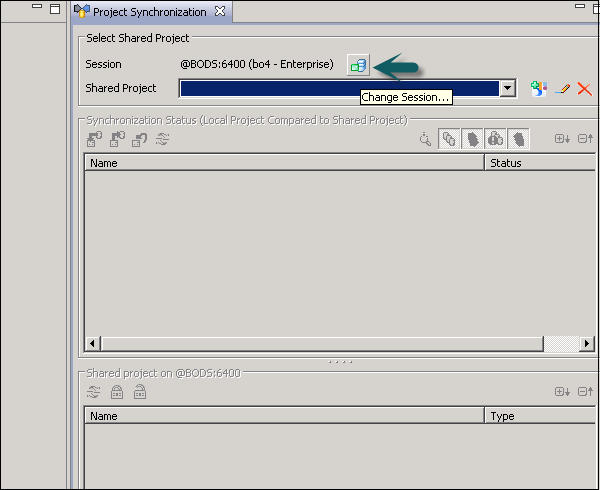The image size is (600, 490).
Task: Click the first lock icon in Shared project toolbar
Action: point(117,393)
